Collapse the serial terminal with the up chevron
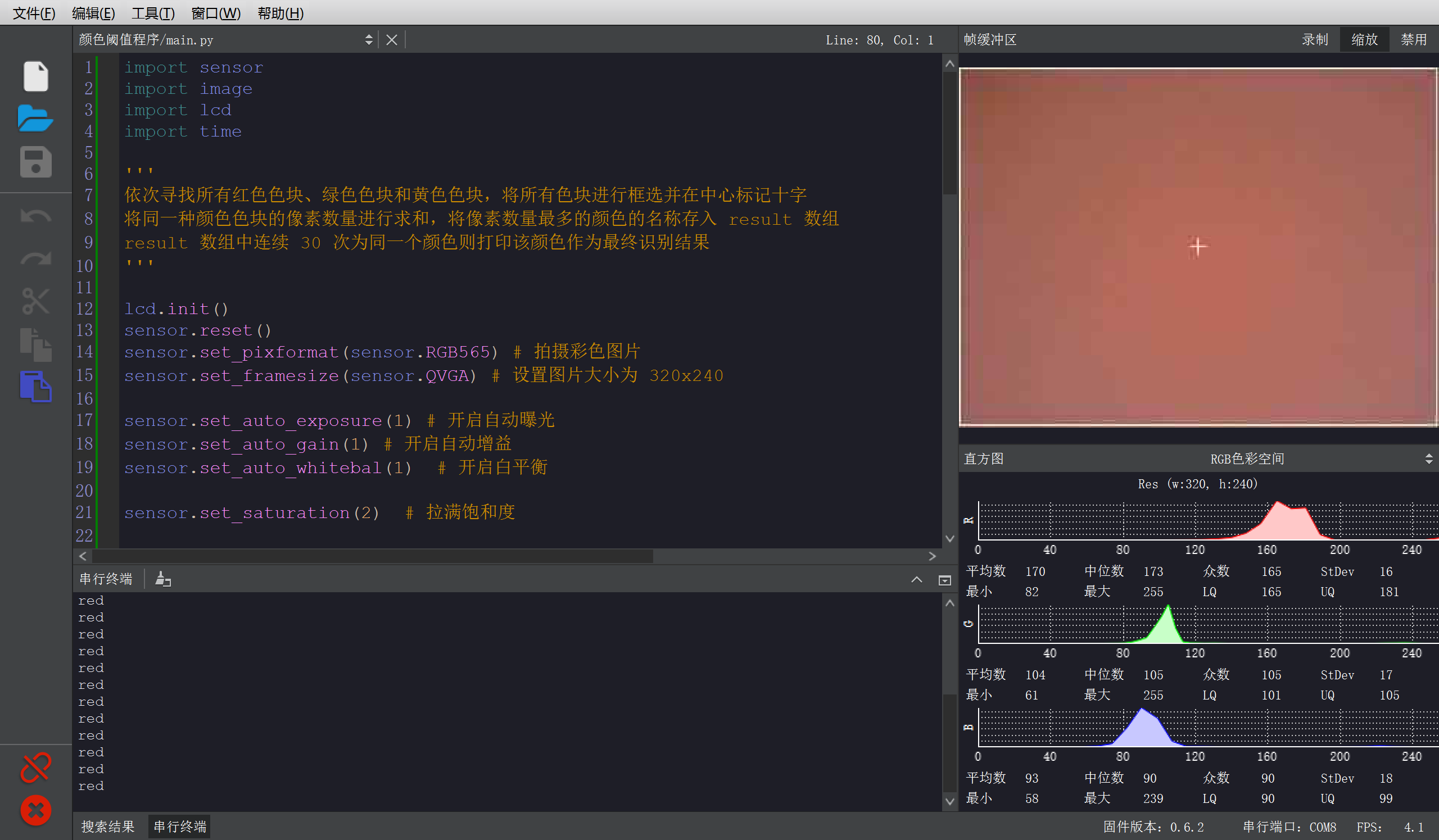The height and width of the screenshot is (840, 1439). pos(916,580)
